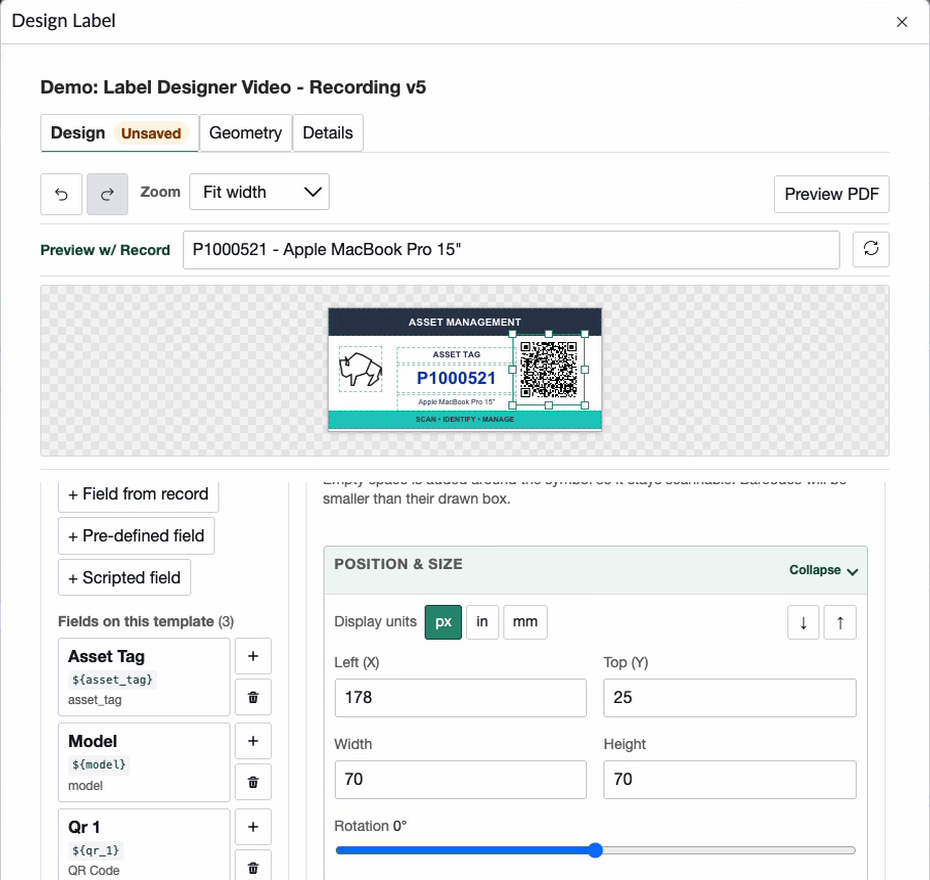Click the ASSET TAG caption on label
Image resolution: width=930 pixels, height=880 pixels.
[x=456, y=354]
